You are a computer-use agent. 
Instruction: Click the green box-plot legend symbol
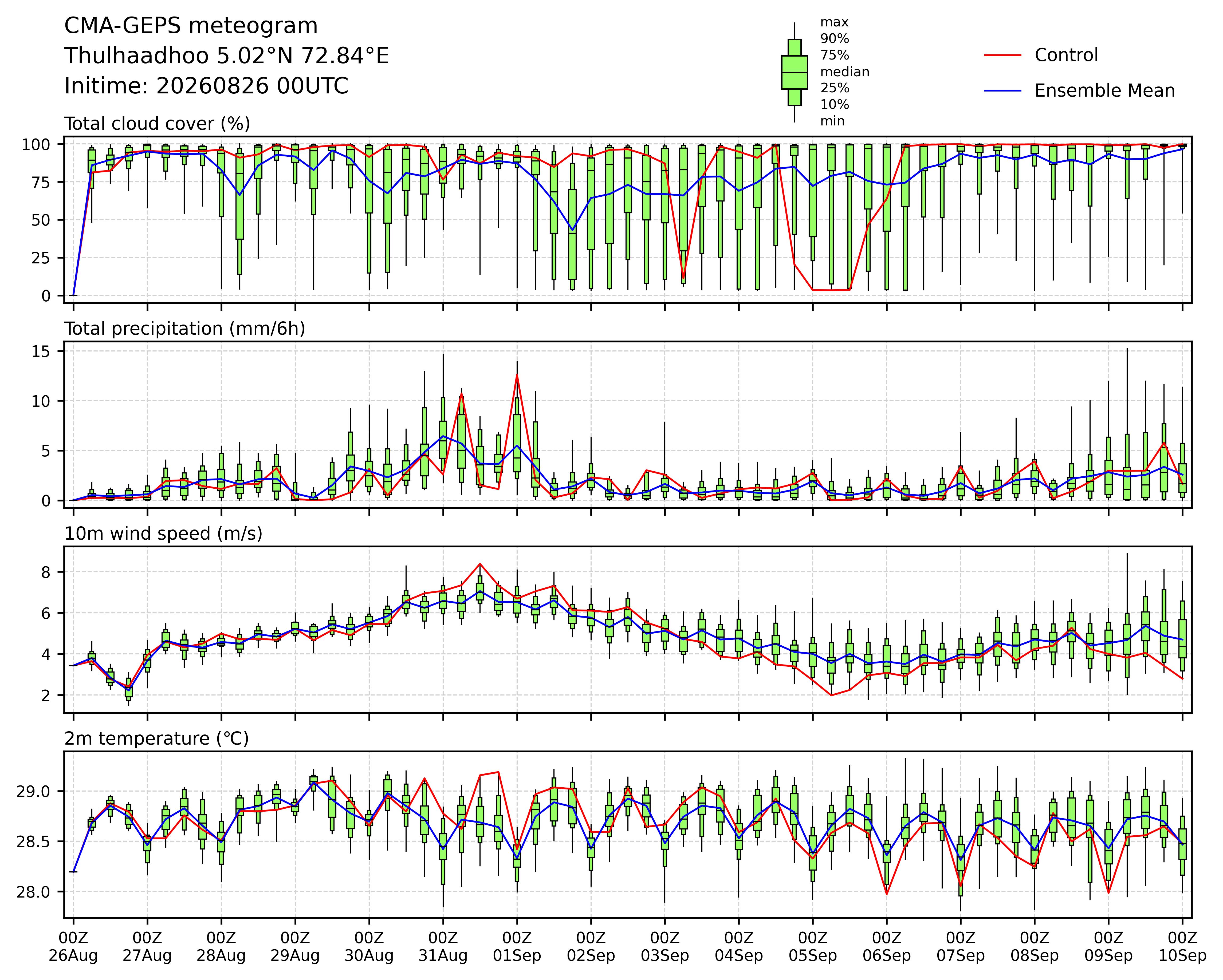tap(794, 73)
